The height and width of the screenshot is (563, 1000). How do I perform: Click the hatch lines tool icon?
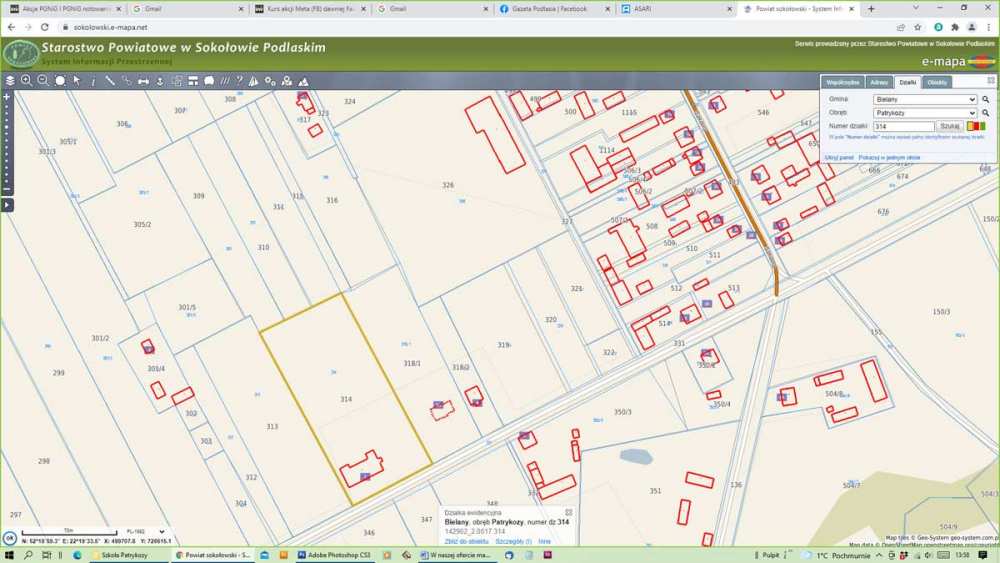click(x=224, y=81)
